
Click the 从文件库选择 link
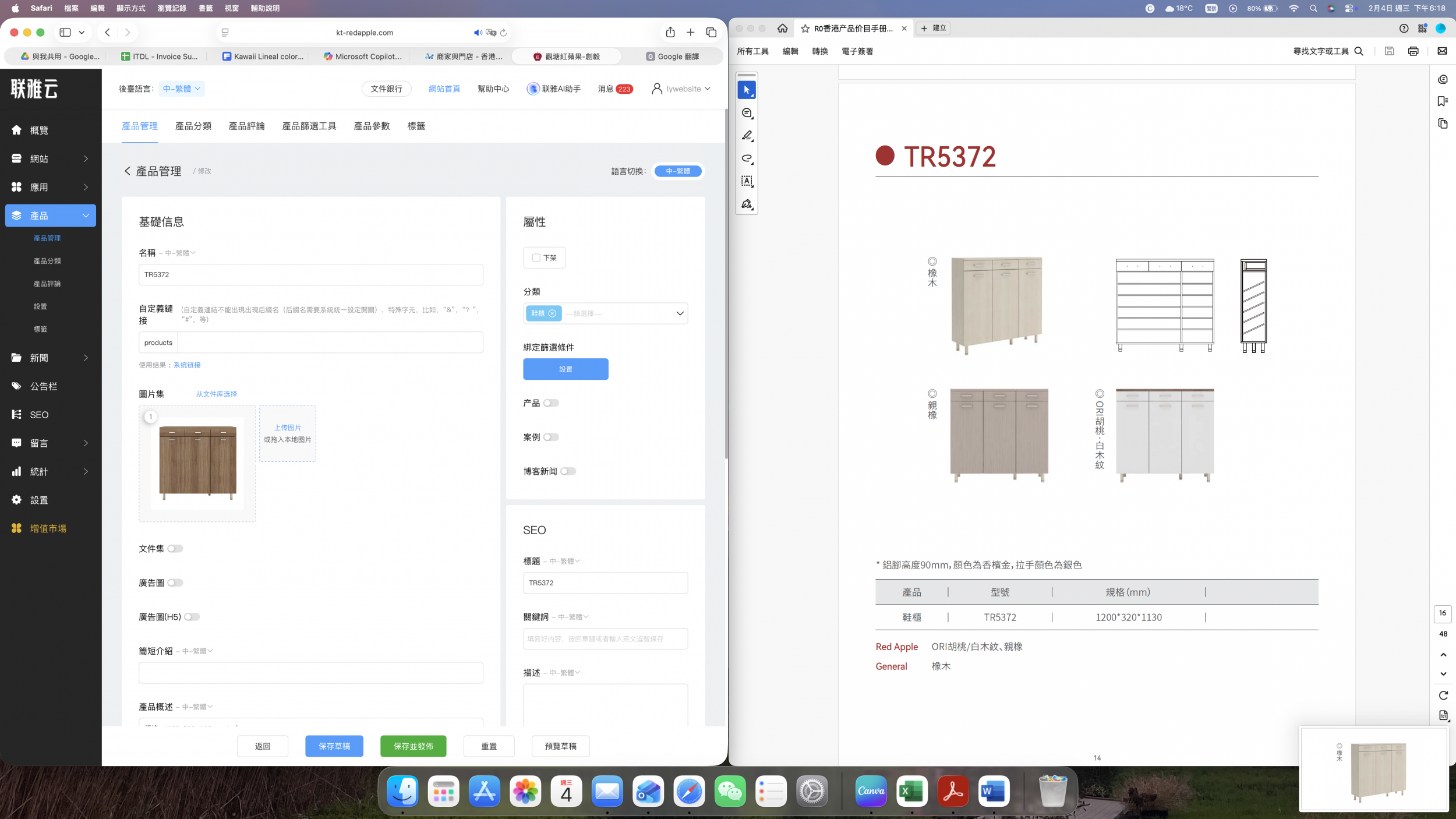click(216, 394)
